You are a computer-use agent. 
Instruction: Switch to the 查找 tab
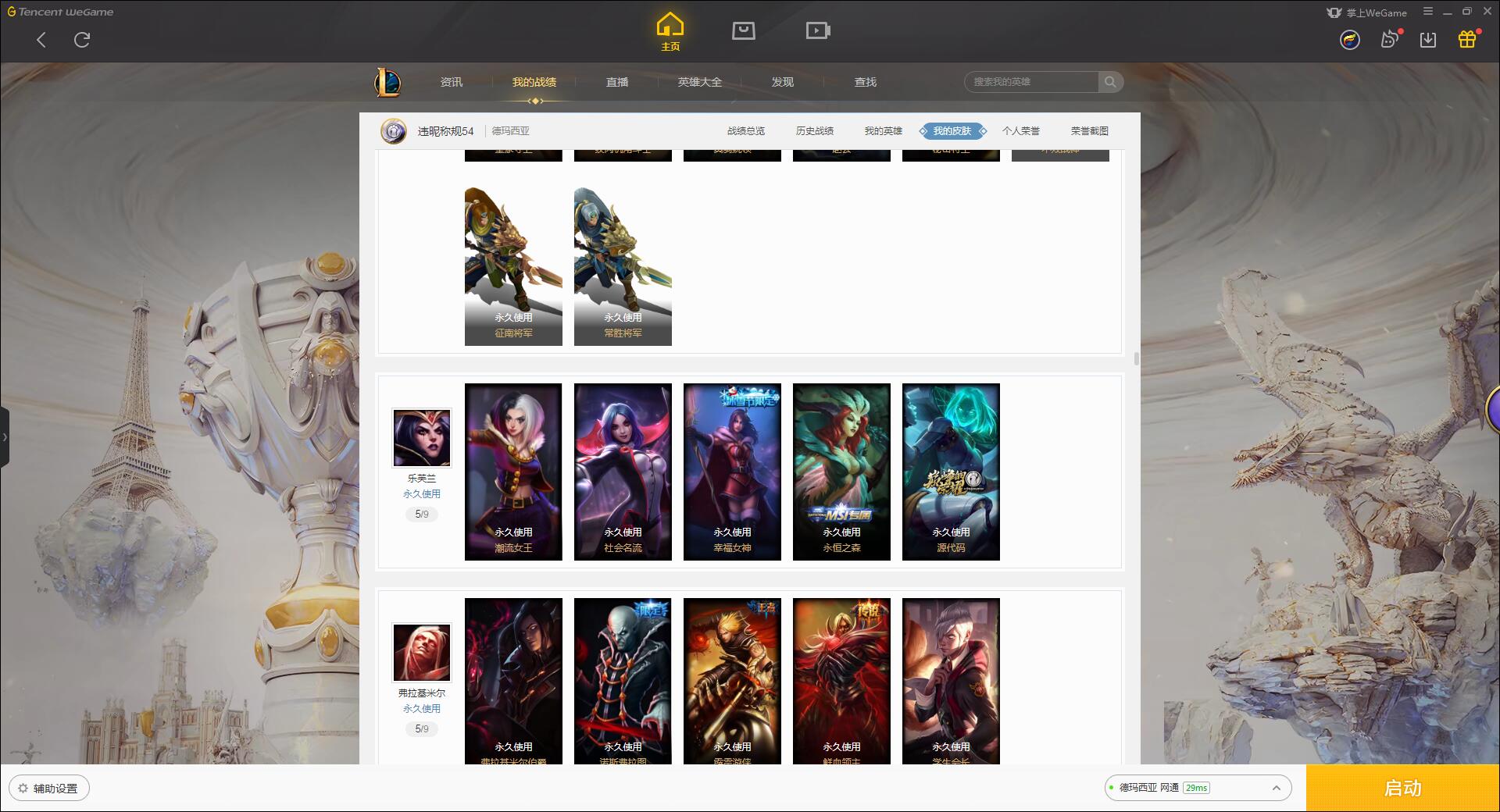pos(866,82)
